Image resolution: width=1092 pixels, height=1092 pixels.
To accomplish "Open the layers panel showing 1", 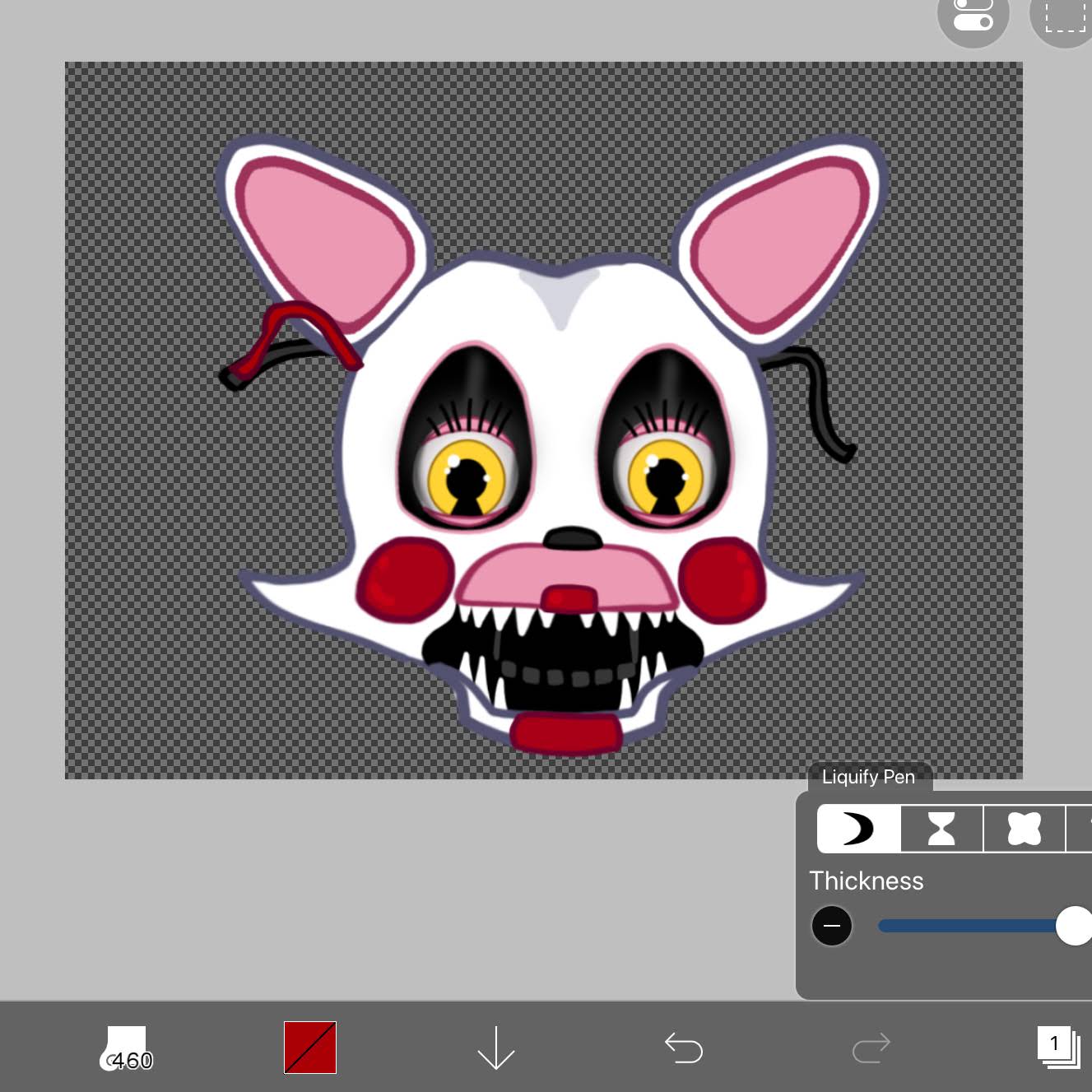I will pos(1058,1048).
